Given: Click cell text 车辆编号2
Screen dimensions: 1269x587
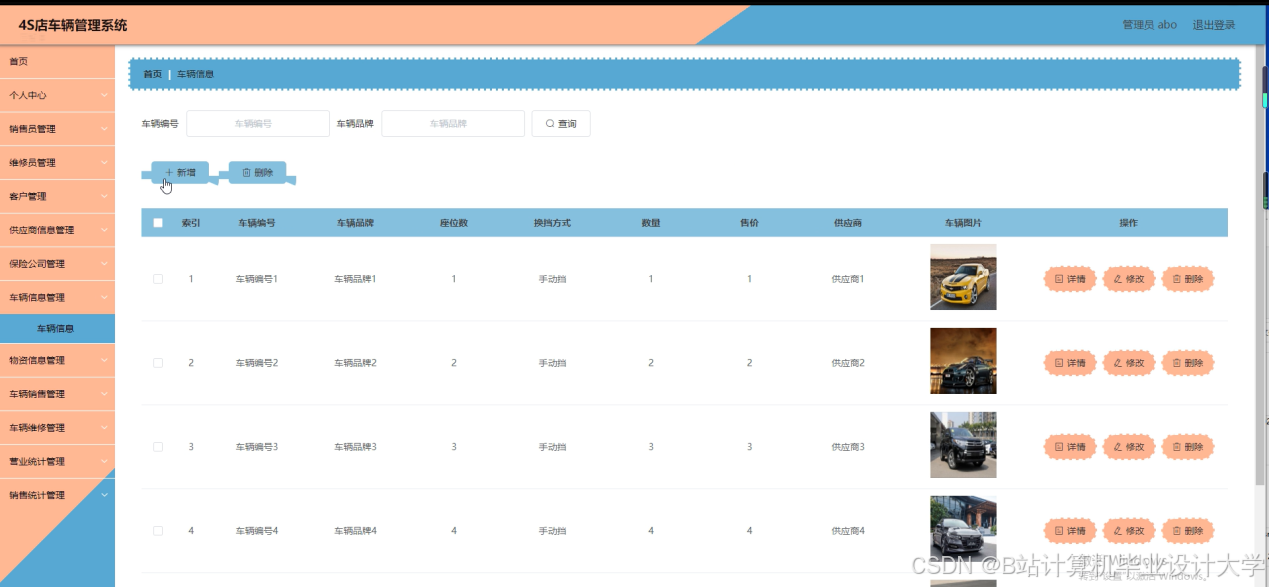Looking at the screenshot, I should tap(257, 363).
